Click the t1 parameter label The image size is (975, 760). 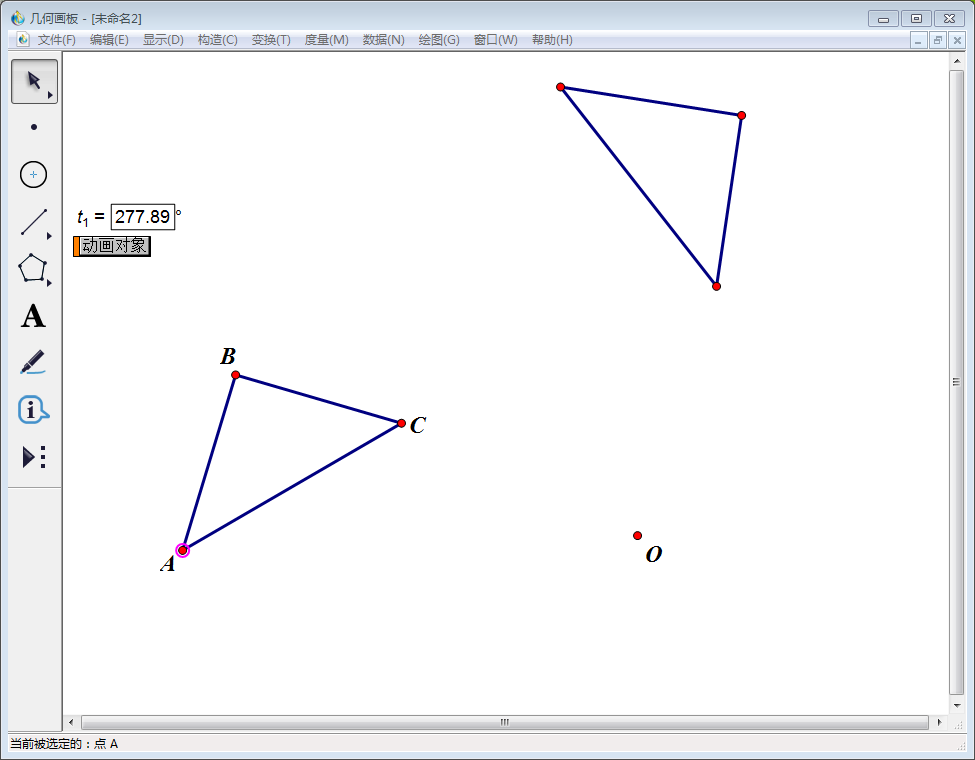[83, 218]
